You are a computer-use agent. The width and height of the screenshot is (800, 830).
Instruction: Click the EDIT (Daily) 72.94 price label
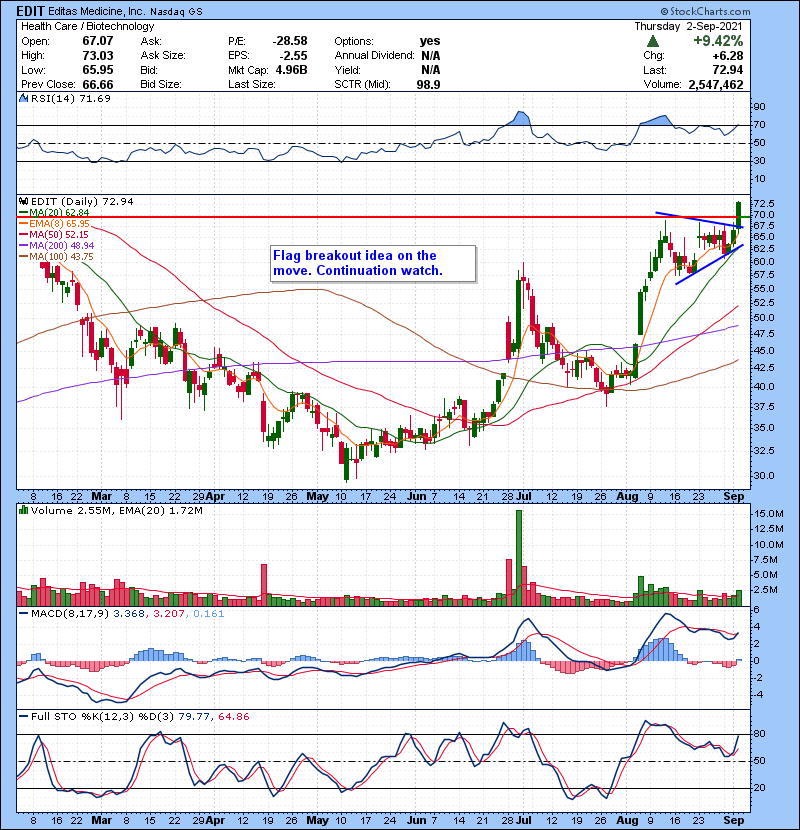pyautogui.click(x=82, y=202)
